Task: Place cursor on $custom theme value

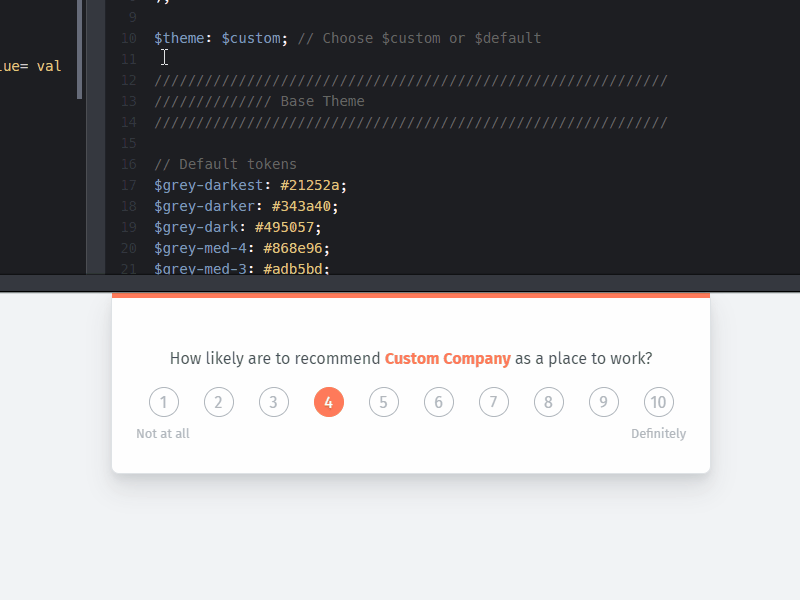Action: (x=251, y=38)
